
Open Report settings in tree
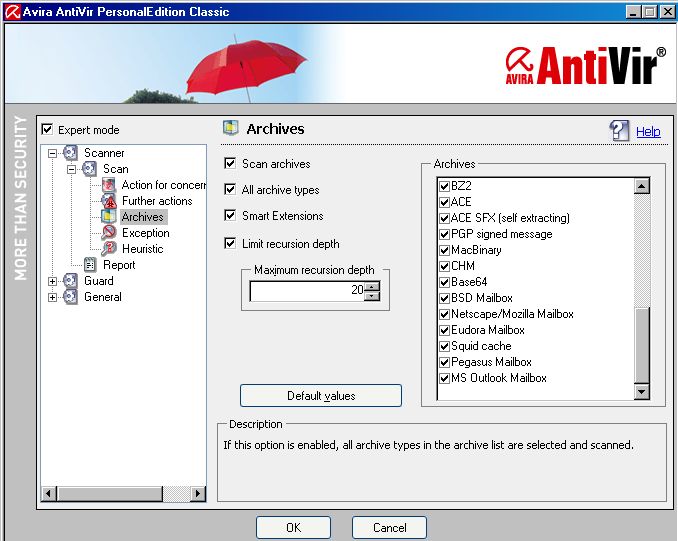(x=119, y=265)
